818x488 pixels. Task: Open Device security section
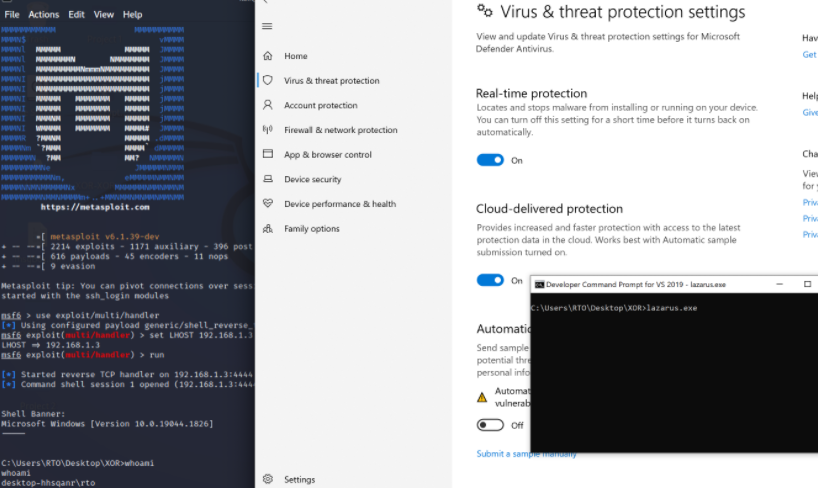tap(312, 179)
